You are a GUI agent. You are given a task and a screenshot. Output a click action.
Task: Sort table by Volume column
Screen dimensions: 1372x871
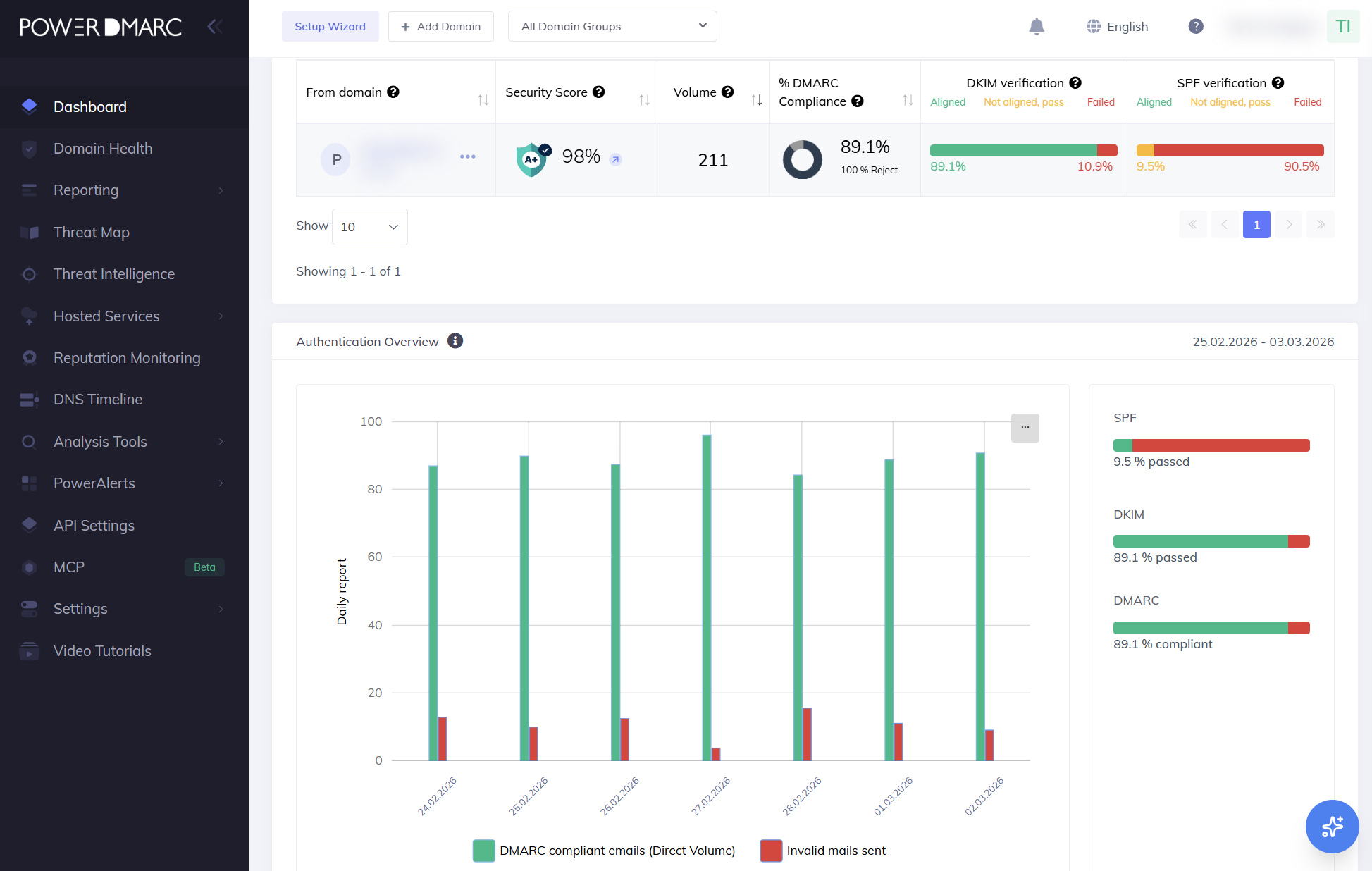756,100
